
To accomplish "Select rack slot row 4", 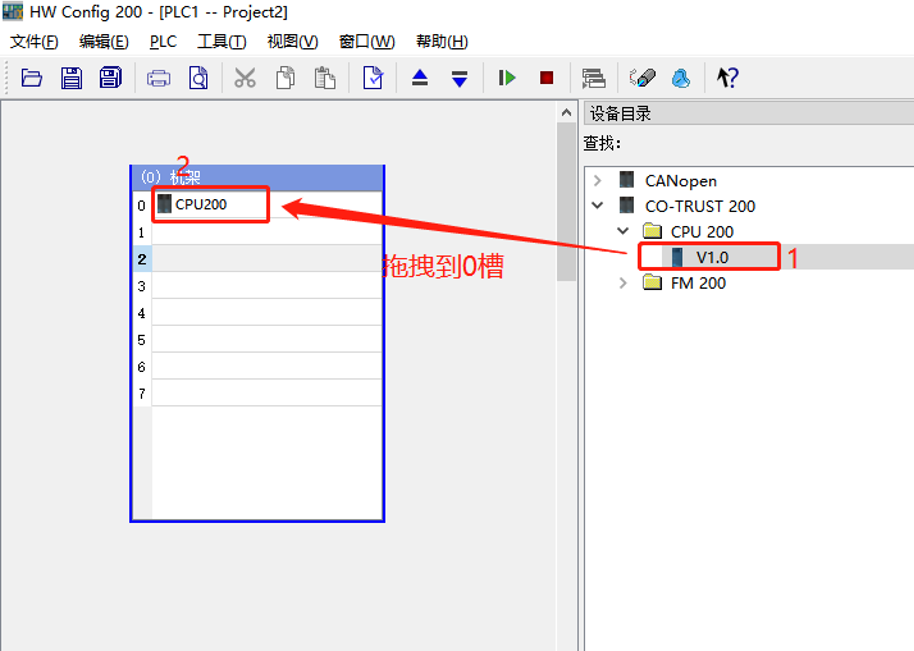I will click(x=258, y=312).
